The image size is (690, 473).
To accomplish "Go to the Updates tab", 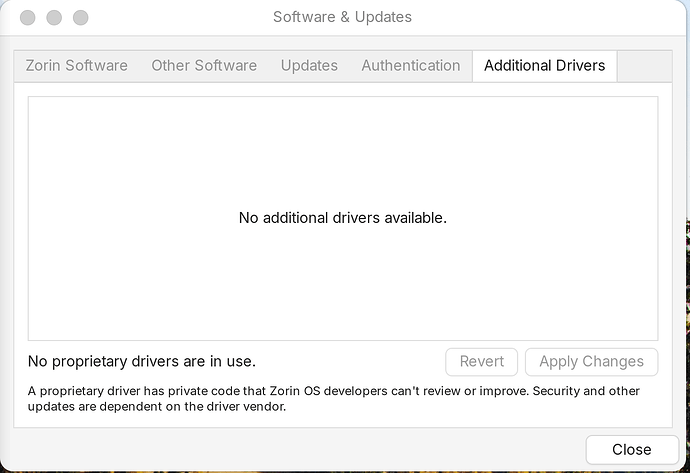I will coord(309,66).
